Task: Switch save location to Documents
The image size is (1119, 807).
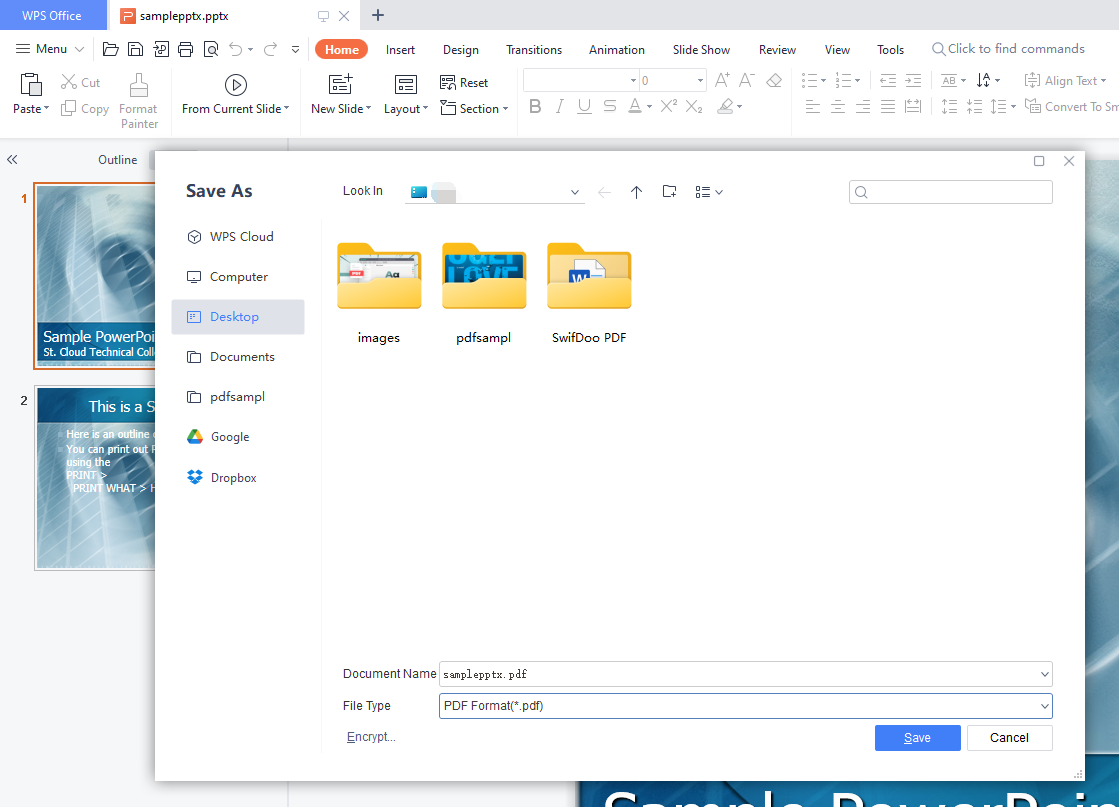Action: tap(243, 356)
